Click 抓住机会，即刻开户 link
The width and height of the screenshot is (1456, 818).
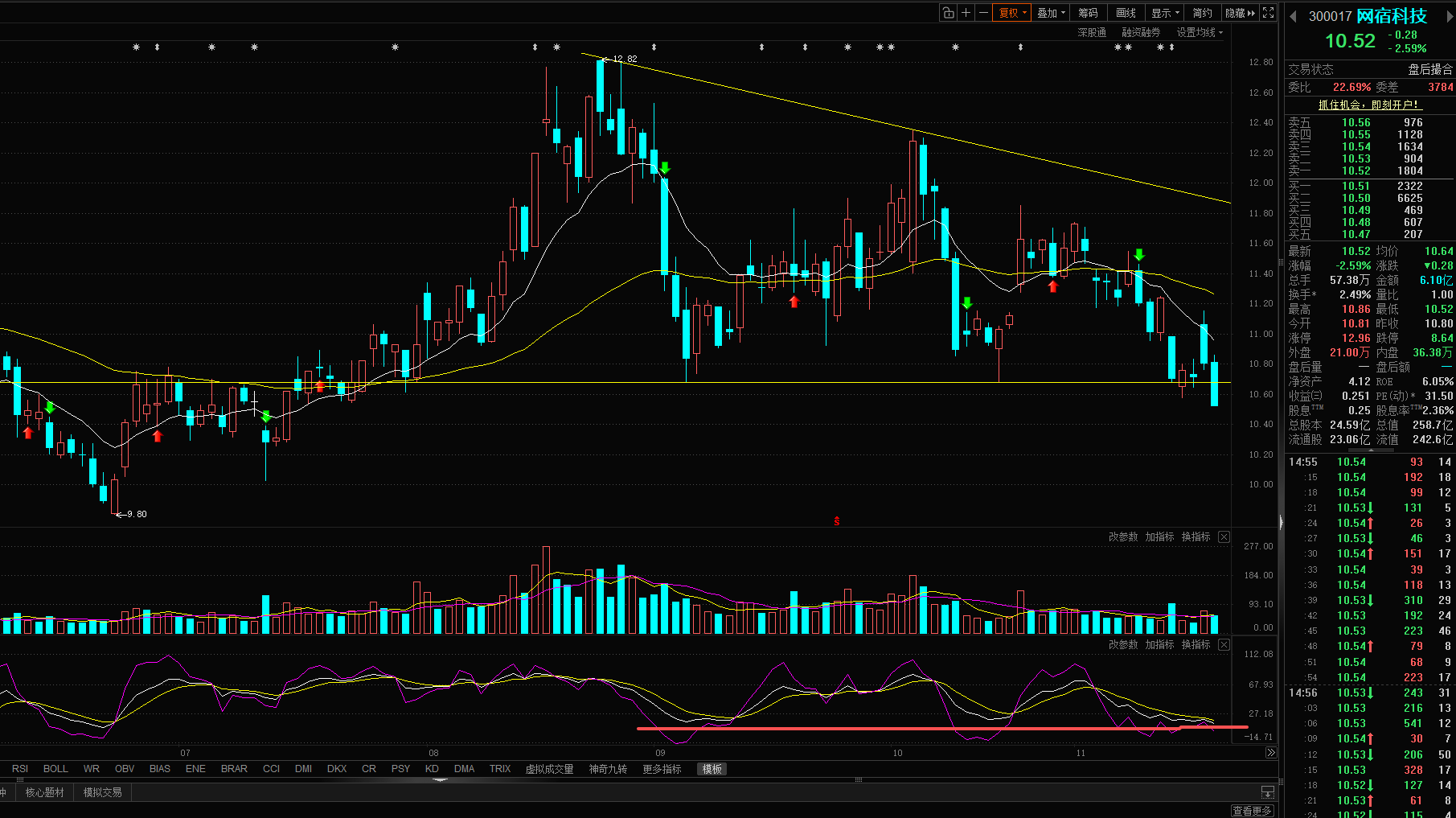tap(1370, 105)
